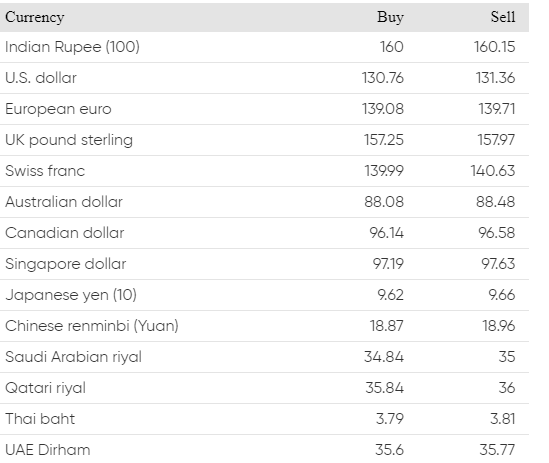549x463 pixels.
Task: Select the Swiss franc row label
Action: [x=45, y=171]
